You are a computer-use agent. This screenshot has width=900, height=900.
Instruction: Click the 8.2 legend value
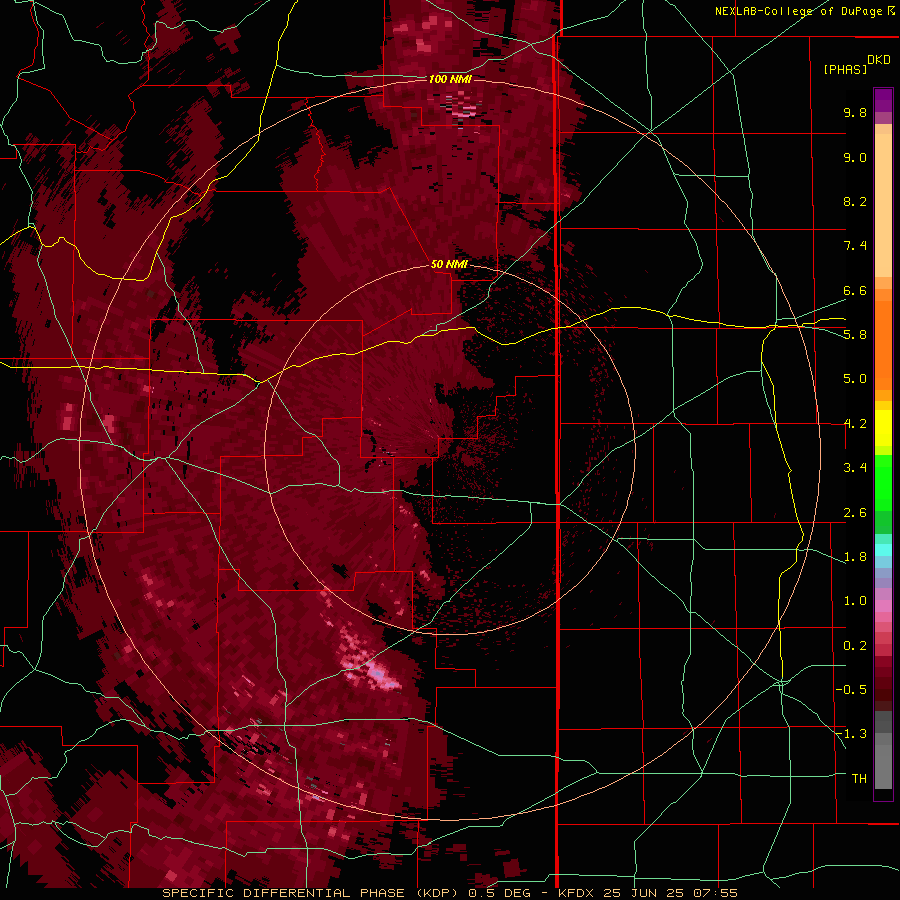[x=855, y=201]
